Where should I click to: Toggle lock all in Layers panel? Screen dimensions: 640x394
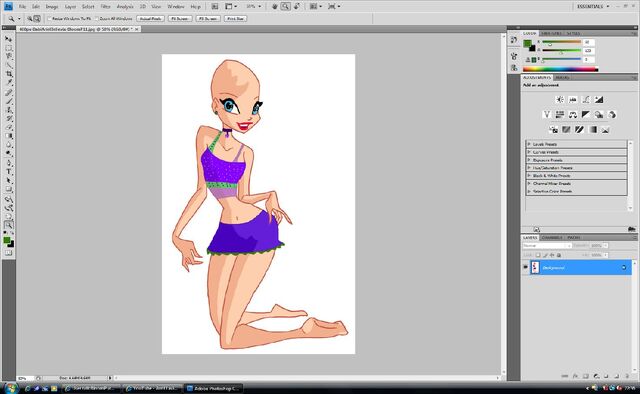(x=559, y=255)
